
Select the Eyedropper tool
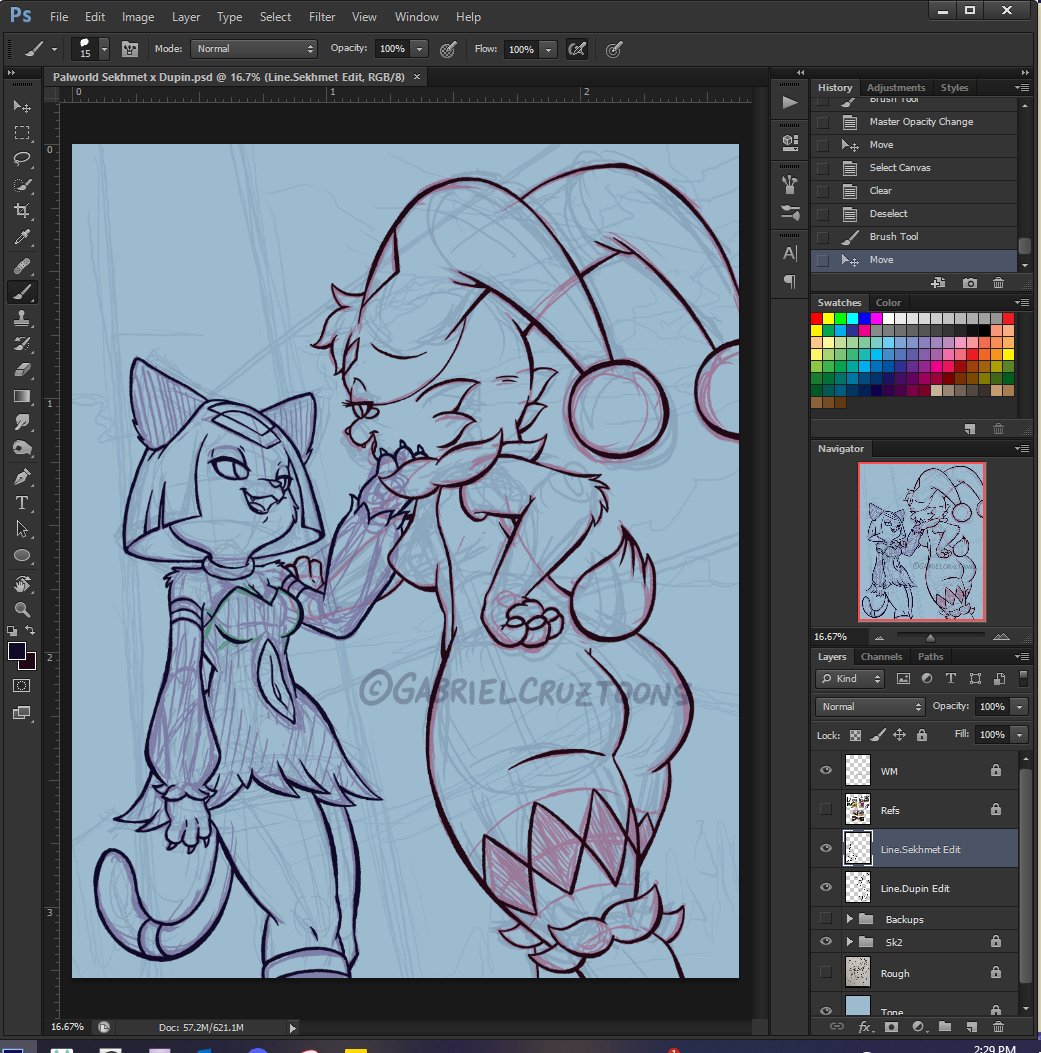click(x=21, y=237)
